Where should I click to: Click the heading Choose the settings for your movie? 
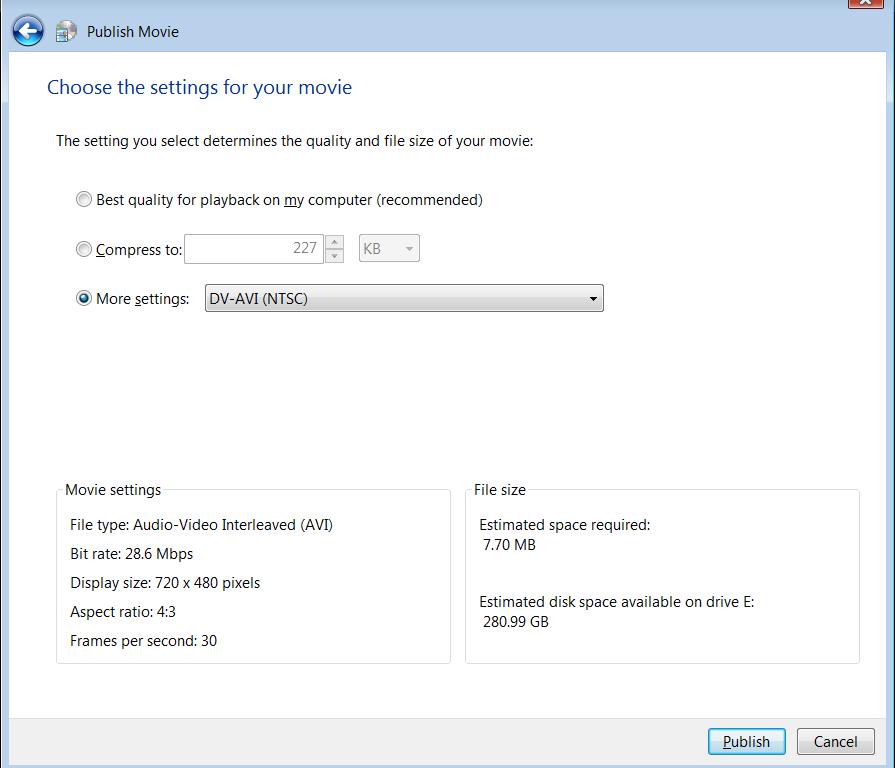[199, 87]
